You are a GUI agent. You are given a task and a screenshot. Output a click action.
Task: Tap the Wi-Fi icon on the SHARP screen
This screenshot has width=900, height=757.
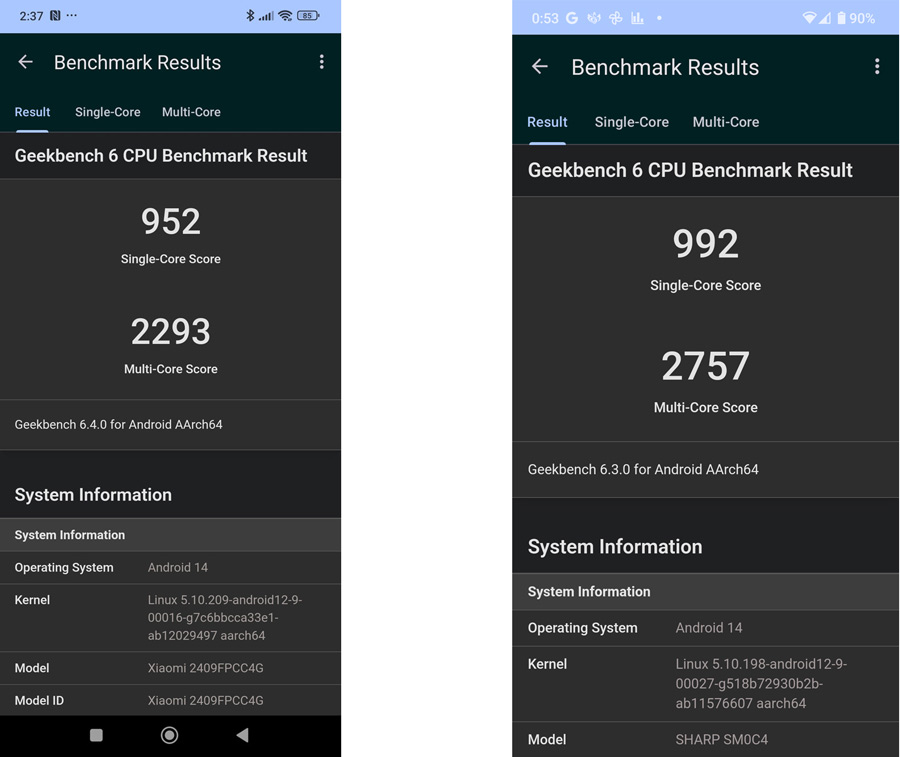pos(809,18)
